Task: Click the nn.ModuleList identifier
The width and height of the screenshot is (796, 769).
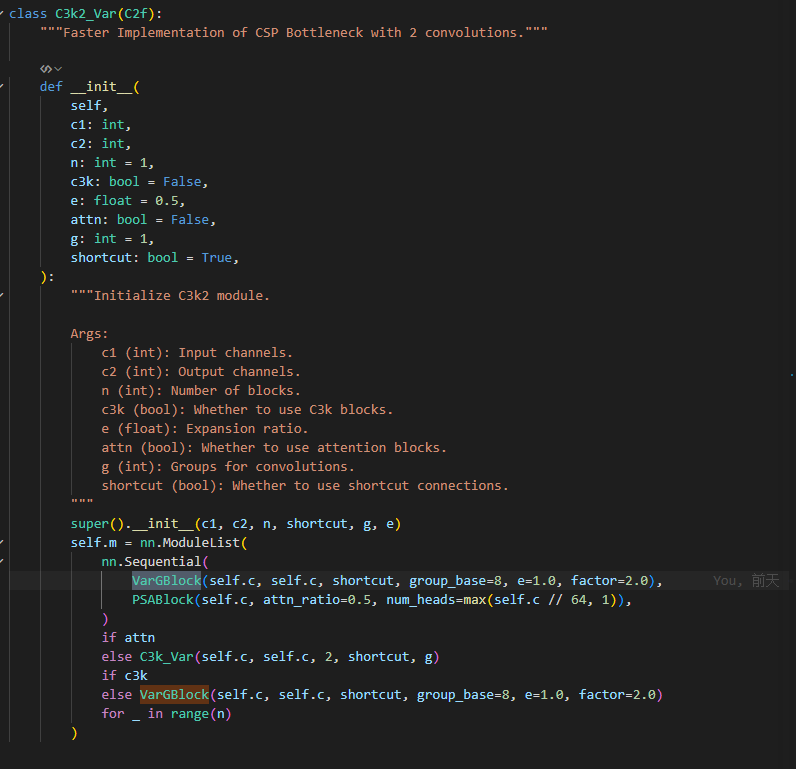Action: pyautogui.click(x=189, y=543)
